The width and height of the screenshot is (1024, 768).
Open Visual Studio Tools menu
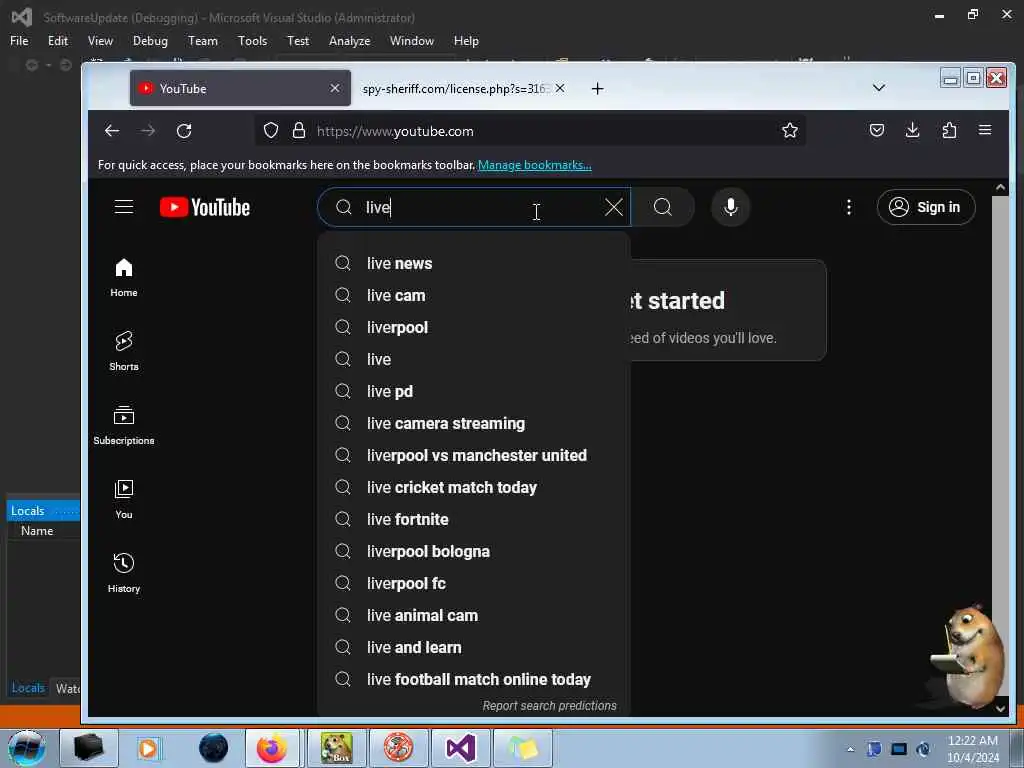252,40
